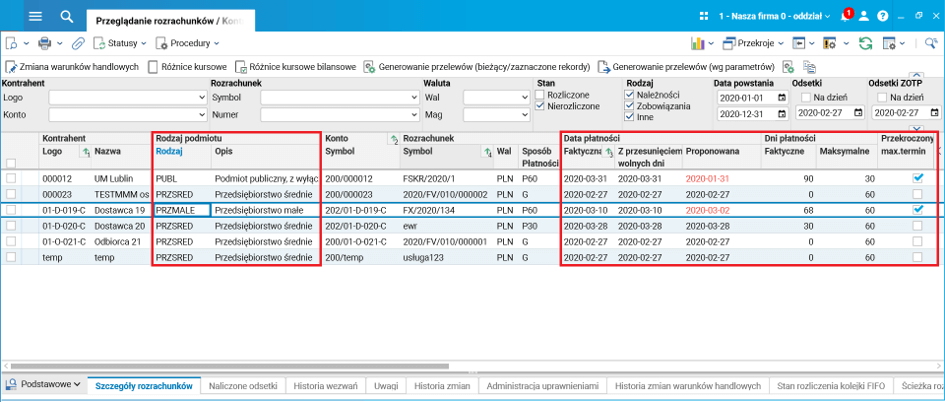Open the user profile icon
Image resolution: width=945 pixels, height=402 pixels.
pos(864,16)
